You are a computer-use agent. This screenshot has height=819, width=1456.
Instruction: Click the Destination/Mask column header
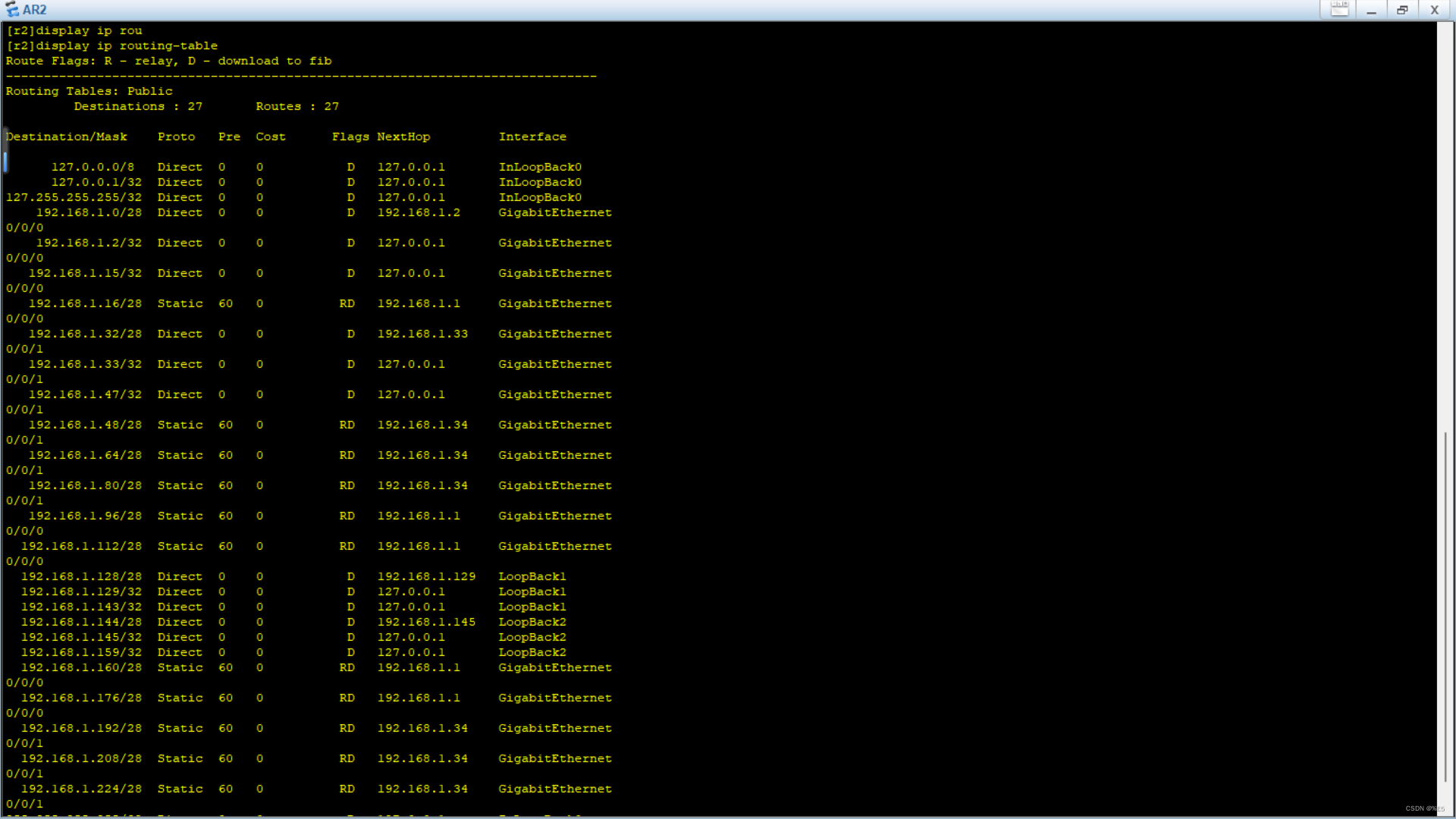pos(67,136)
